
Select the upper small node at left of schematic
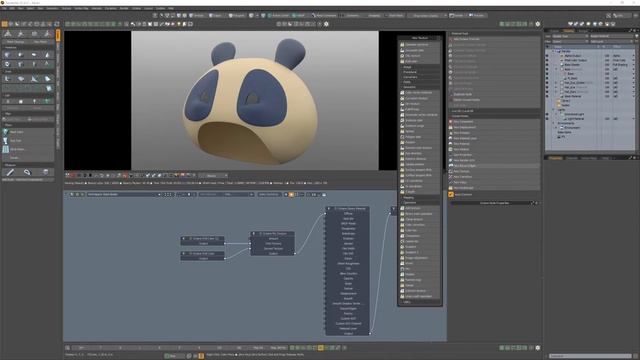point(203,238)
